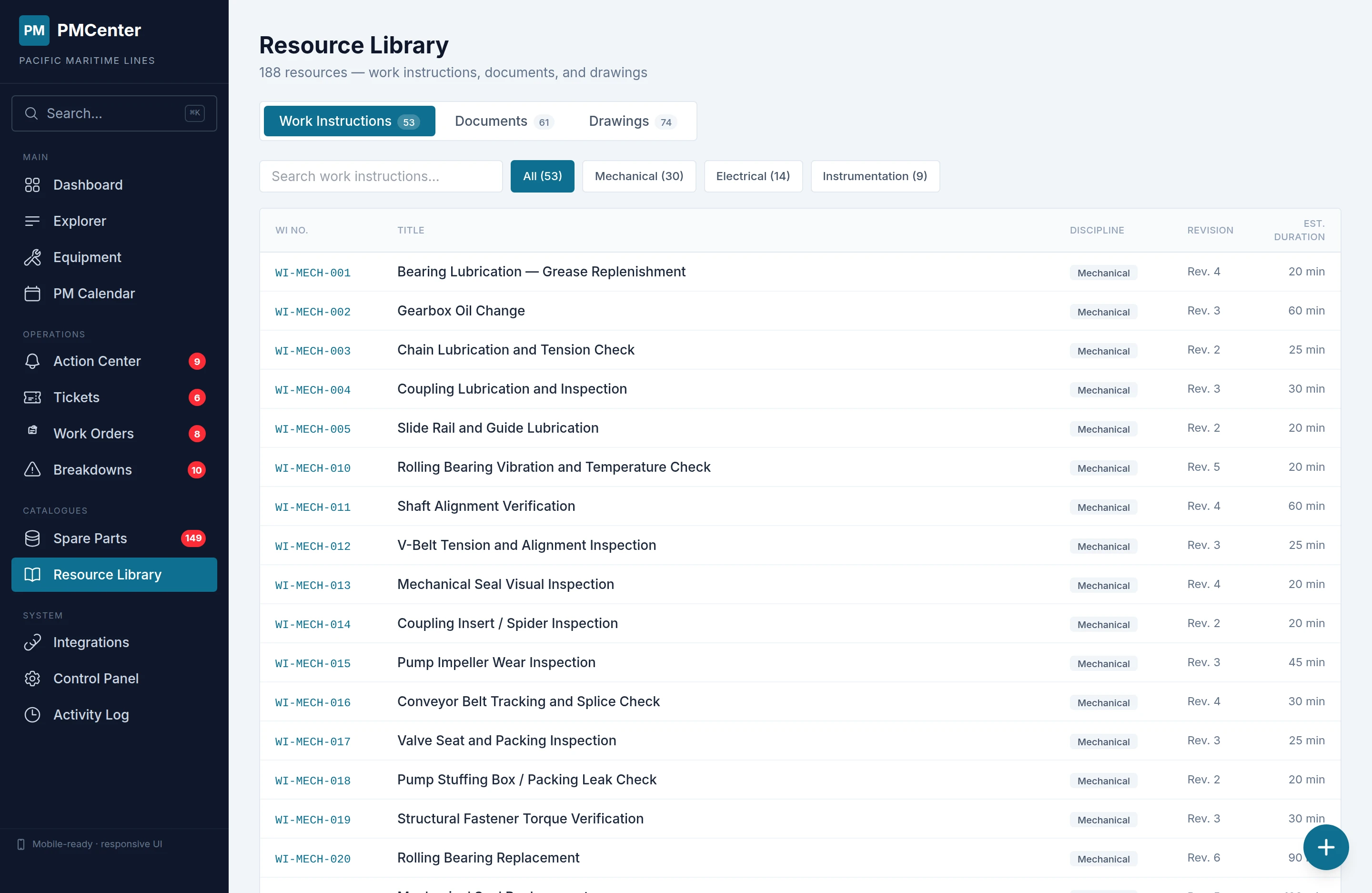This screenshot has height=893, width=1372.
Task: Sort by Revision column header
Action: pyautogui.click(x=1210, y=230)
